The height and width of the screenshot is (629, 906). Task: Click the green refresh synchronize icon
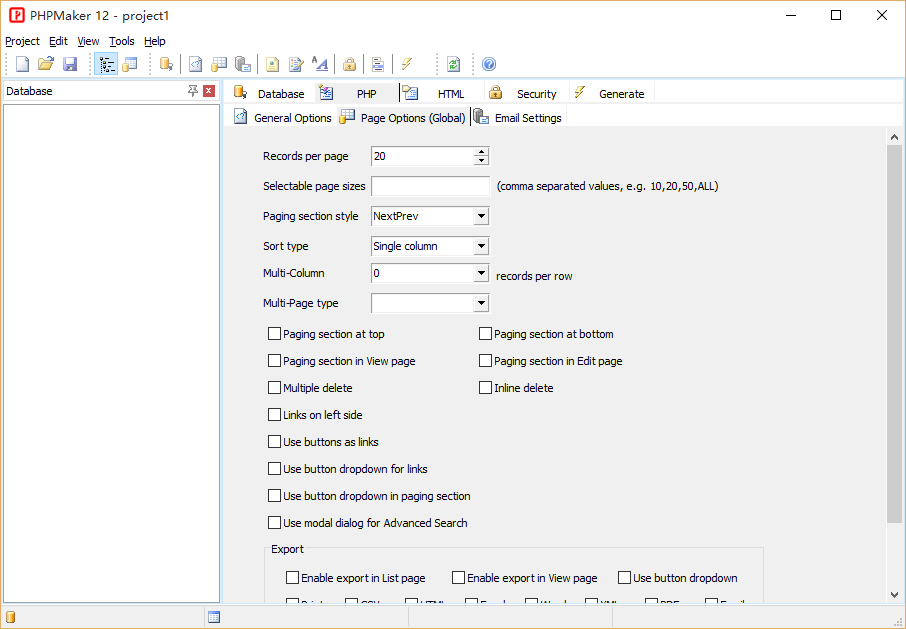[x=454, y=64]
